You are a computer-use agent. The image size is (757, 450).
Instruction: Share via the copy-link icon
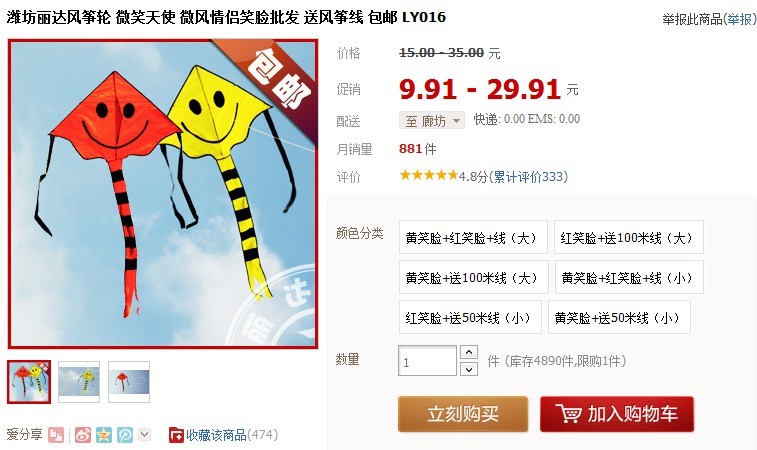56,435
